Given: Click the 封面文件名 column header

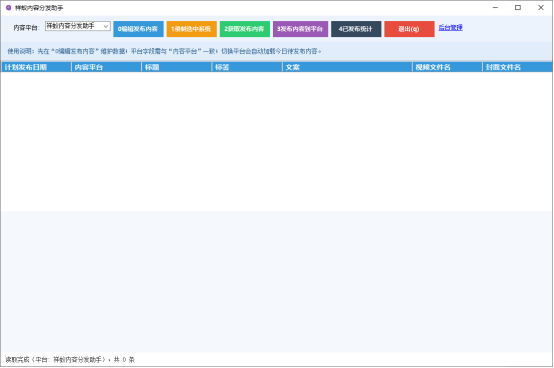Looking at the screenshot, I should point(517,67).
